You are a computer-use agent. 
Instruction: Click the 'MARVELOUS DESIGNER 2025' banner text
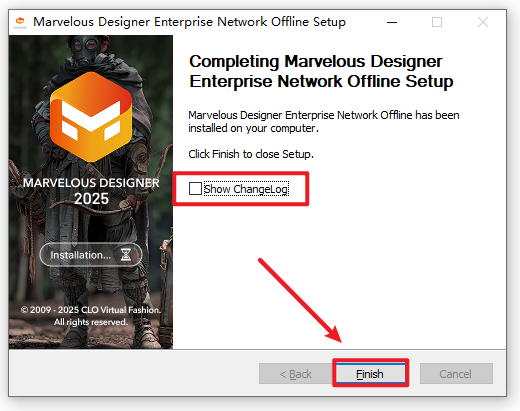[x=91, y=191]
